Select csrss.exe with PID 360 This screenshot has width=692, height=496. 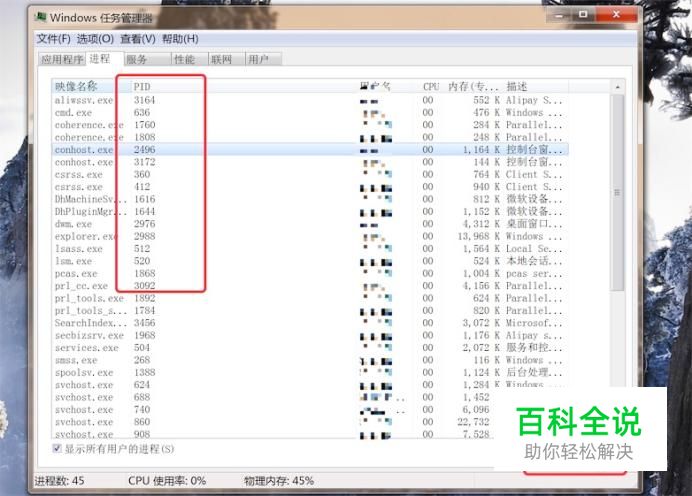coord(310,174)
